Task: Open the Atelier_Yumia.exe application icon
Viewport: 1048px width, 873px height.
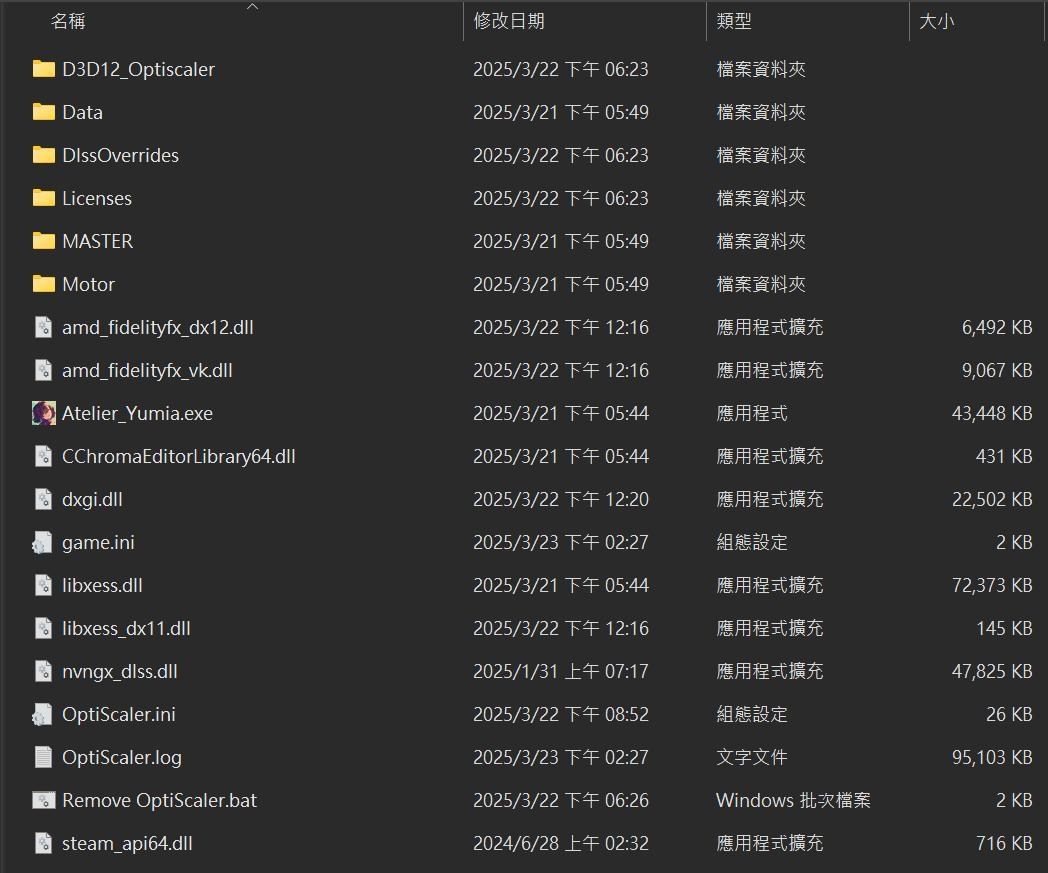Action: [x=44, y=413]
